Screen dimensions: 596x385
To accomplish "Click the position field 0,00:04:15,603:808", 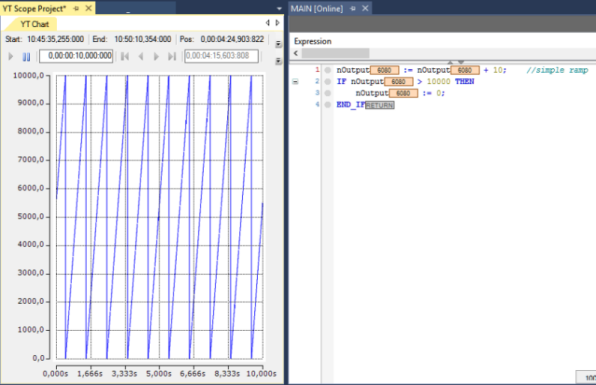I will tap(221, 56).
